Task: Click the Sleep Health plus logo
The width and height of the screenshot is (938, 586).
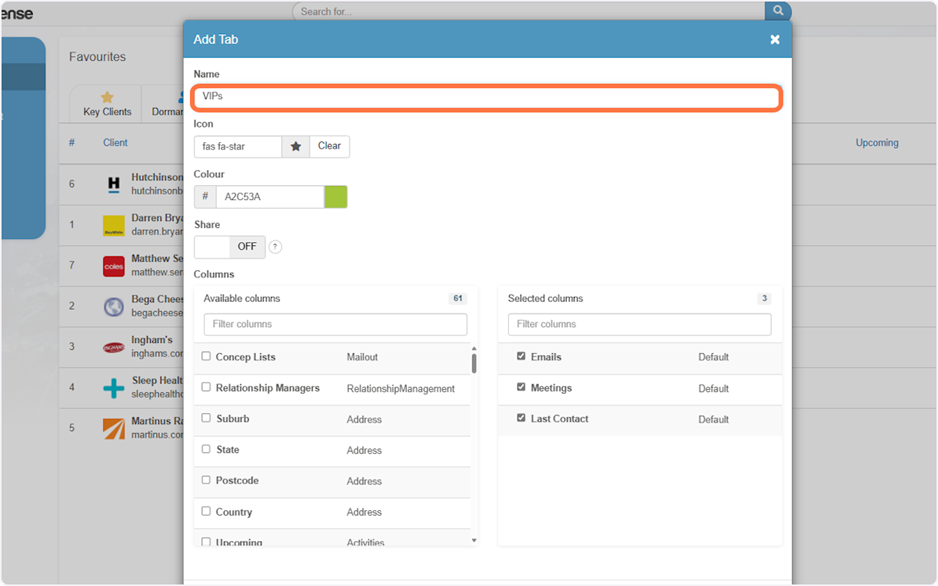Action: [x=114, y=388]
